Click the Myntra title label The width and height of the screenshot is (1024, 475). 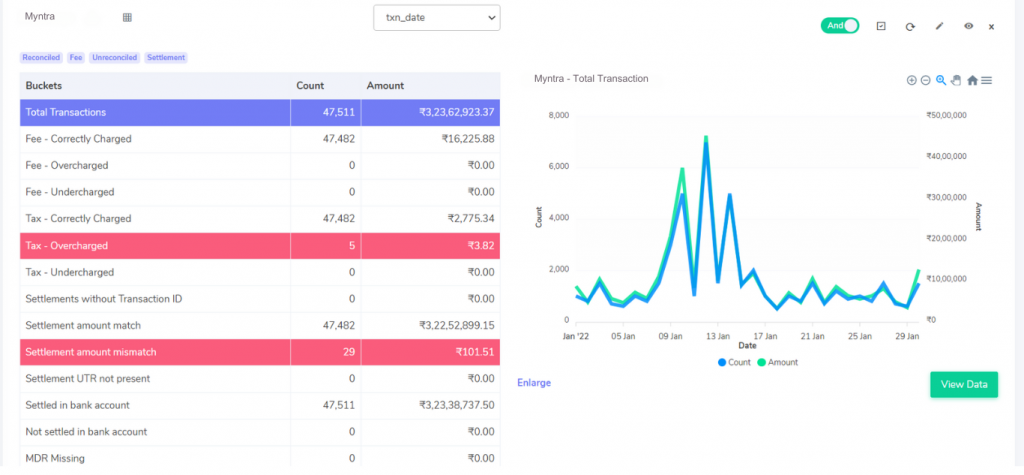pyautogui.click(x=40, y=16)
